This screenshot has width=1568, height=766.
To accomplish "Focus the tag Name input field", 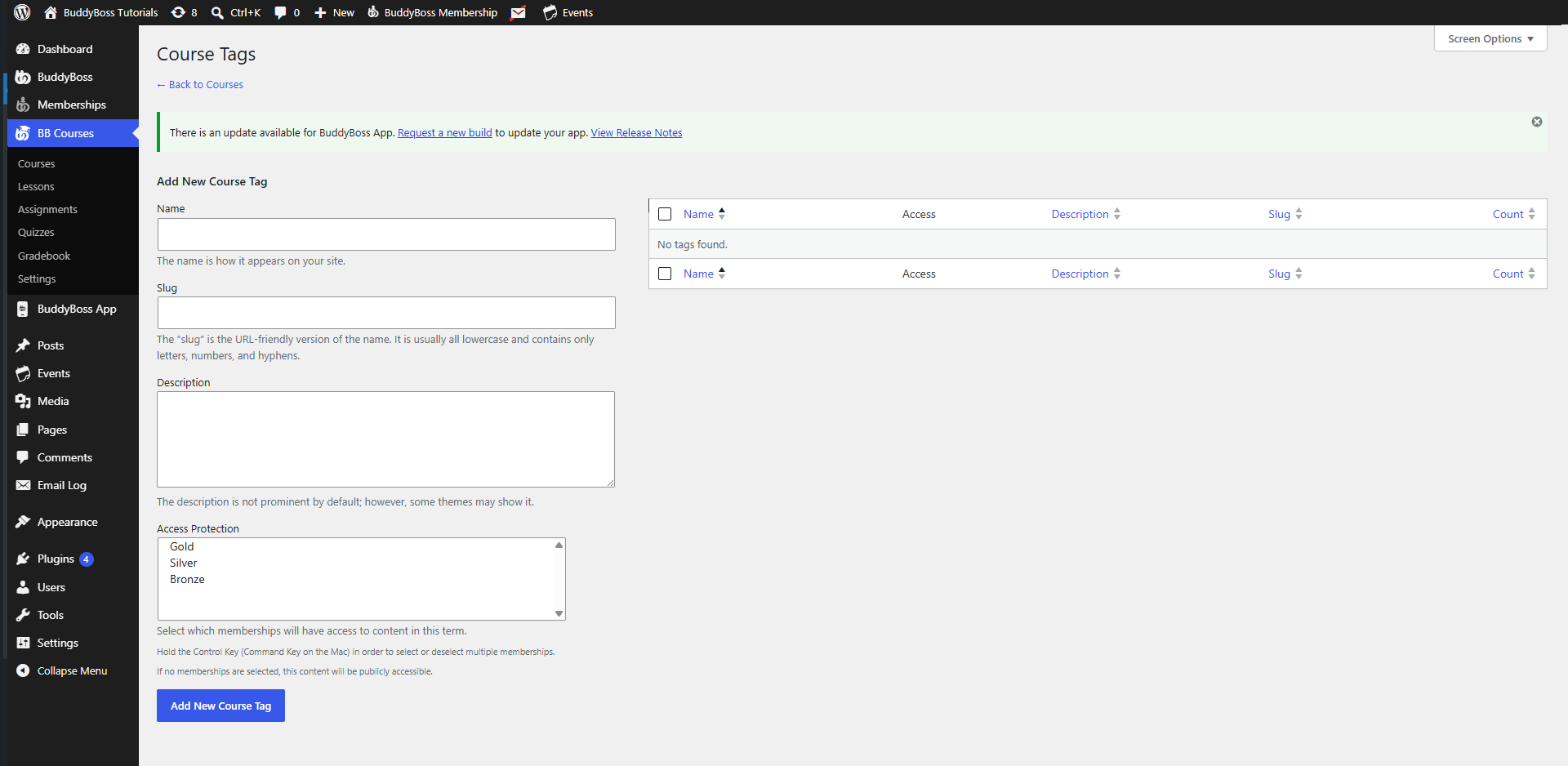I will (386, 234).
